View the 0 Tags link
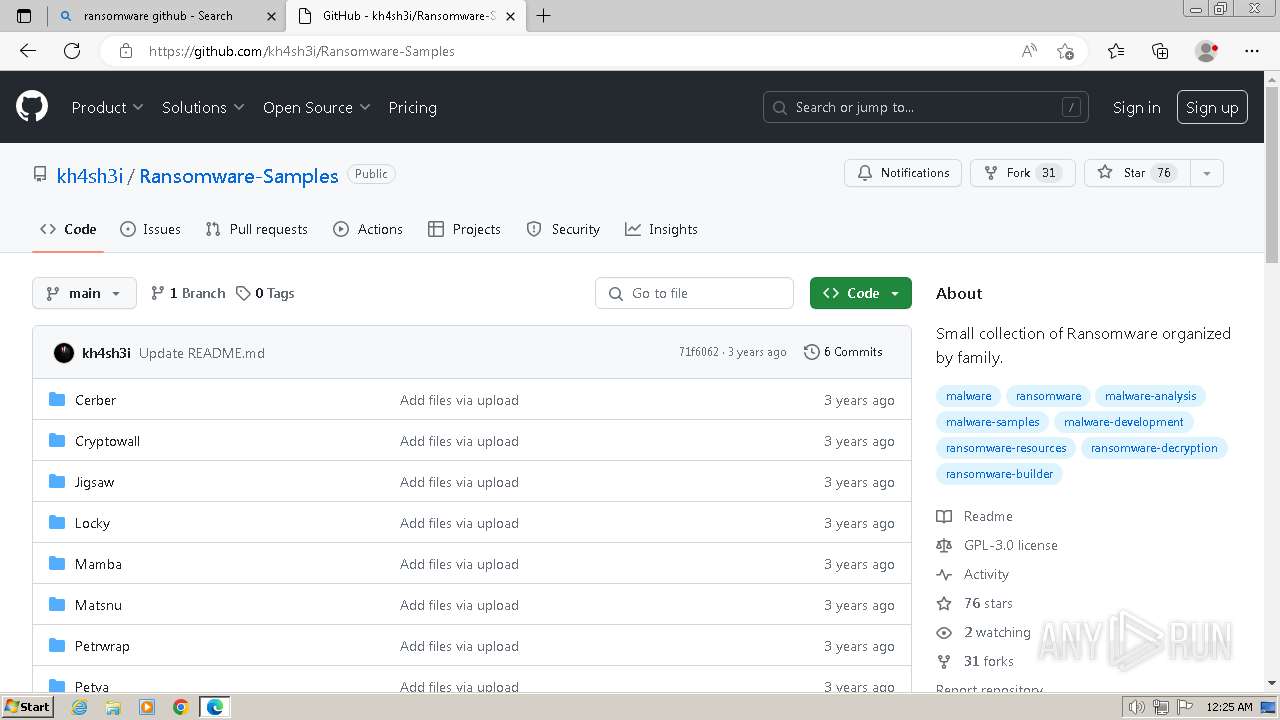The height and width of the screenshot is (720, 1280). click(x=265, y=293)
